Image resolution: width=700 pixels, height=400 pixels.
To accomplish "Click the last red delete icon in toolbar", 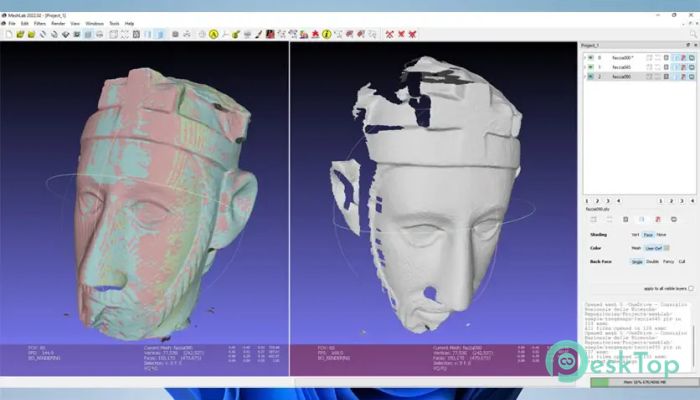I will tap(412, 34).
